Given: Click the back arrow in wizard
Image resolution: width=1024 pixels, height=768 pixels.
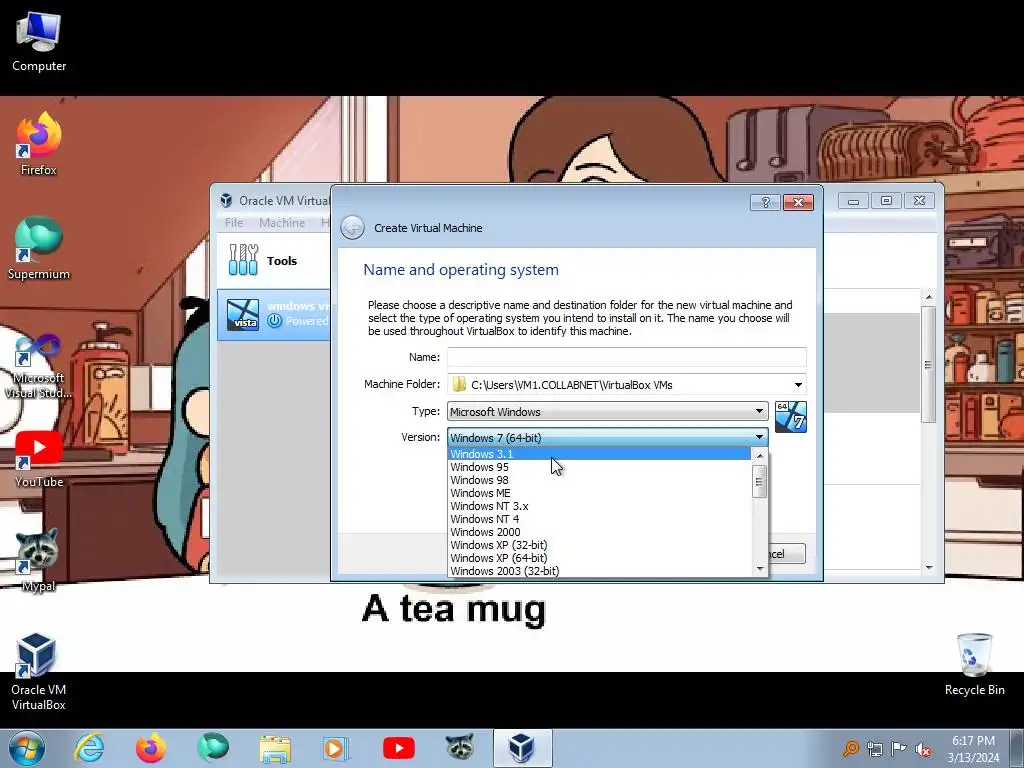Looking at the screenshot, I should coord(353,228).
